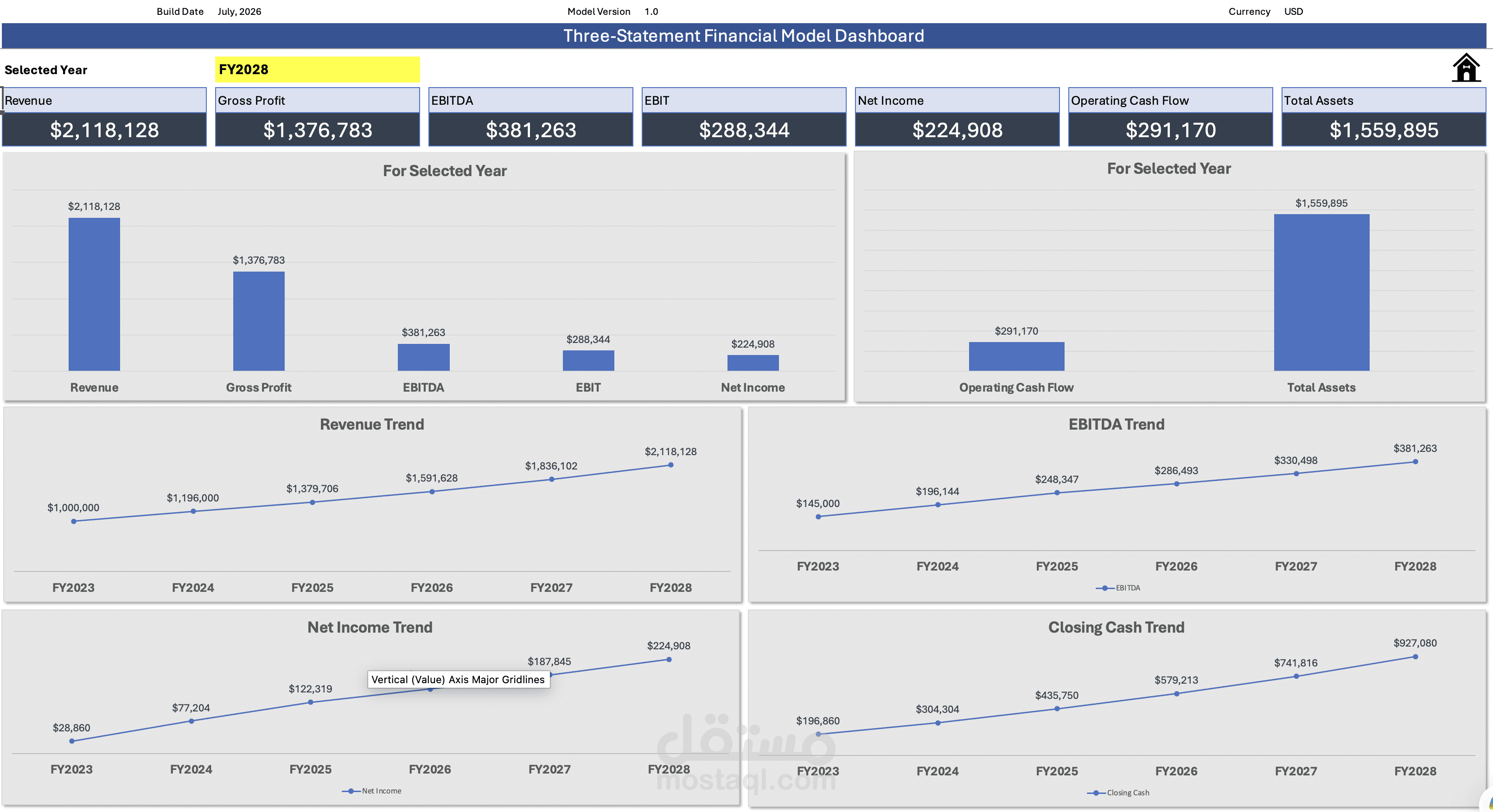
Task: Click the $145,000 data label in EBITDA Trend
Action: 818,504
